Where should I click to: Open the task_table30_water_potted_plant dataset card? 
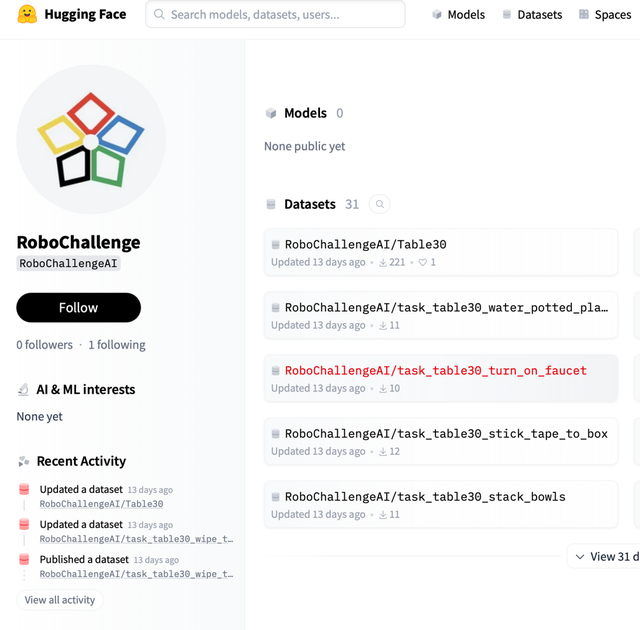446,308
